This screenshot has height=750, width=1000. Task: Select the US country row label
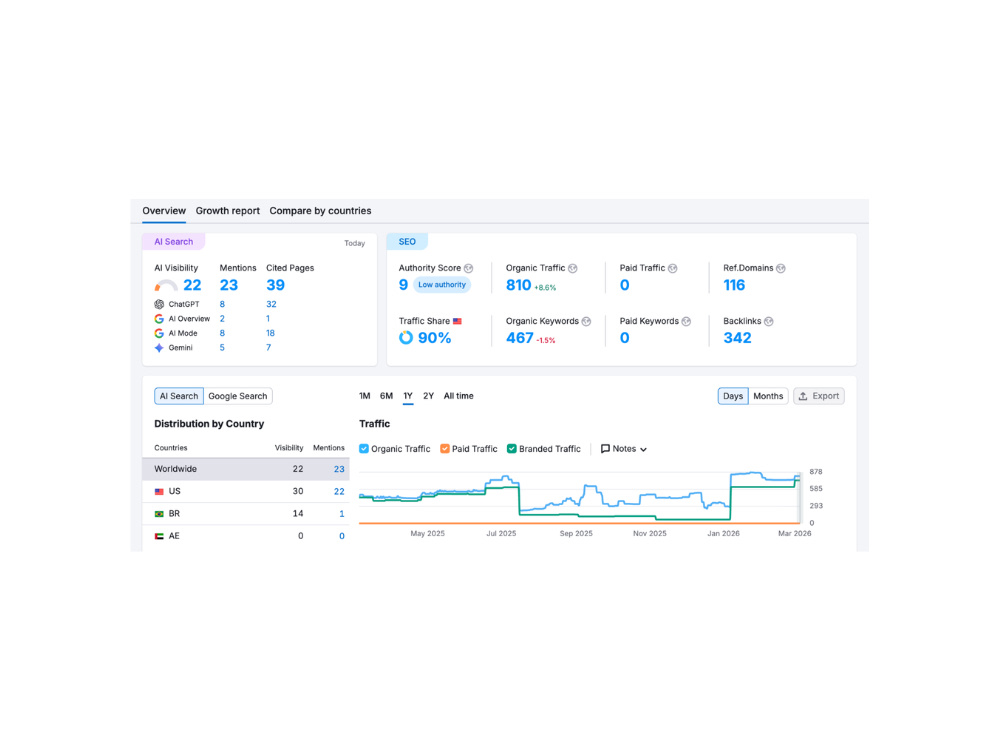click(x=175, y=492)
